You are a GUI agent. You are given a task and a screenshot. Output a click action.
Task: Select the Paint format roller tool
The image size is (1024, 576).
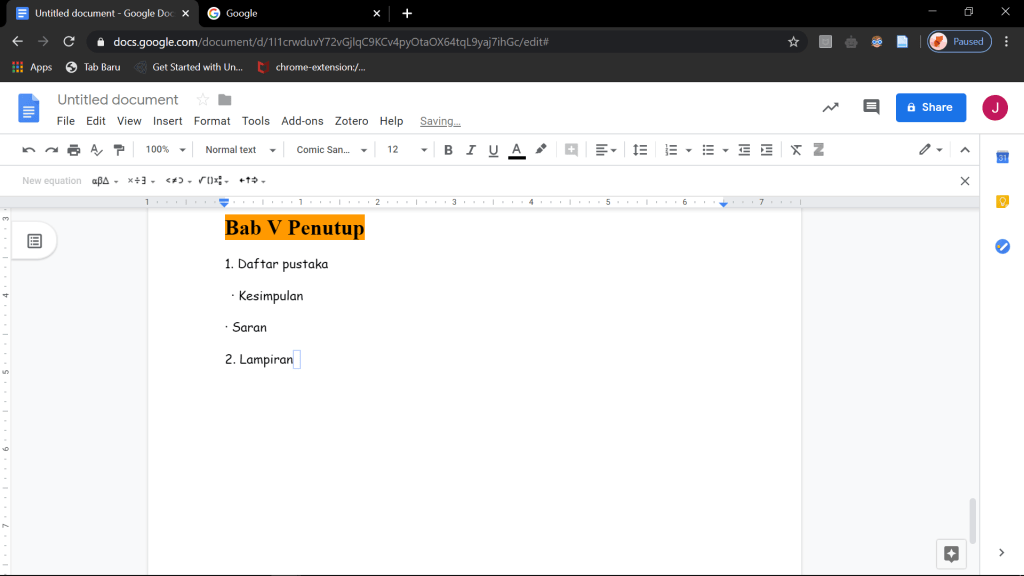point(119,150)
